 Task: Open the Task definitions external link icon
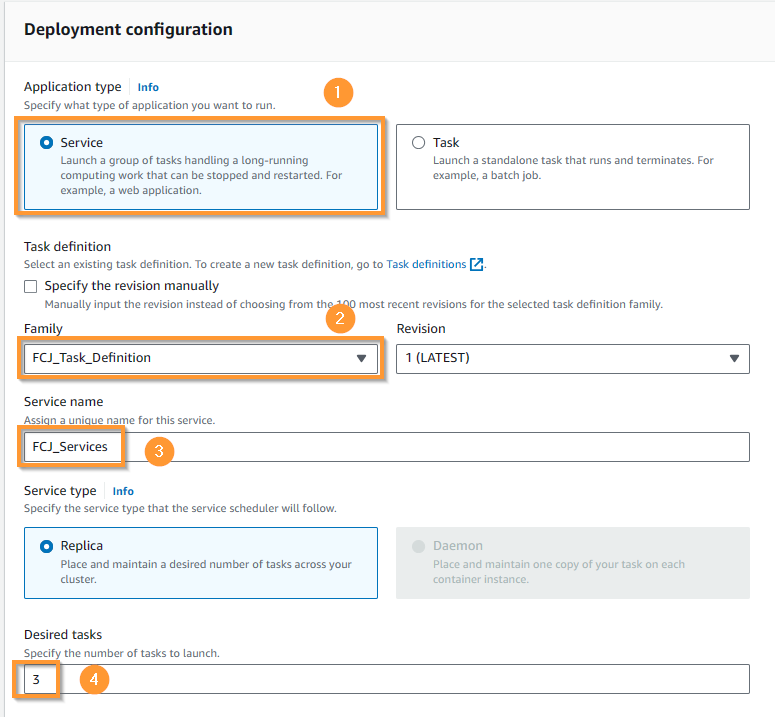pyautogui.click(x=476, y=264)
